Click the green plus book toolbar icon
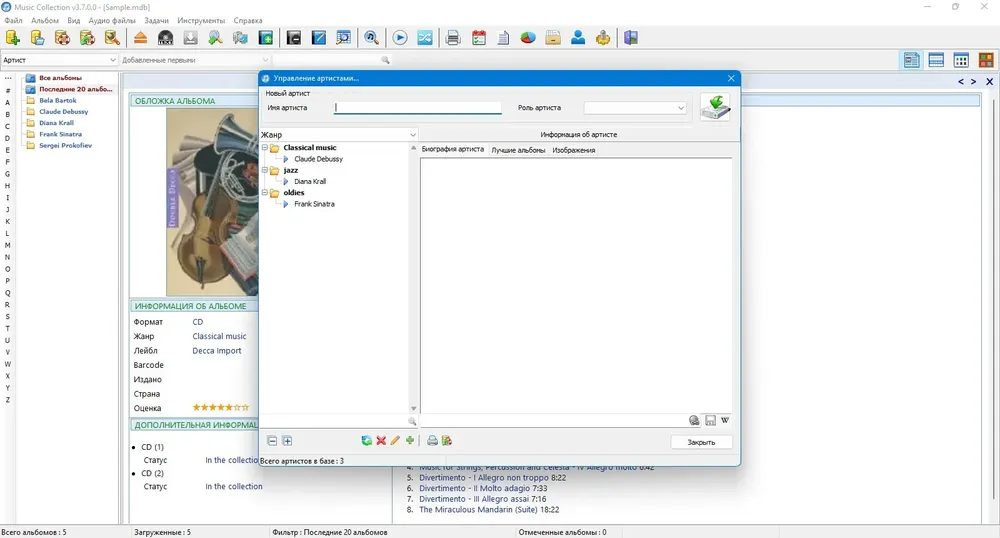Screen dimensions: 1000x538 [x=265, y=38]
